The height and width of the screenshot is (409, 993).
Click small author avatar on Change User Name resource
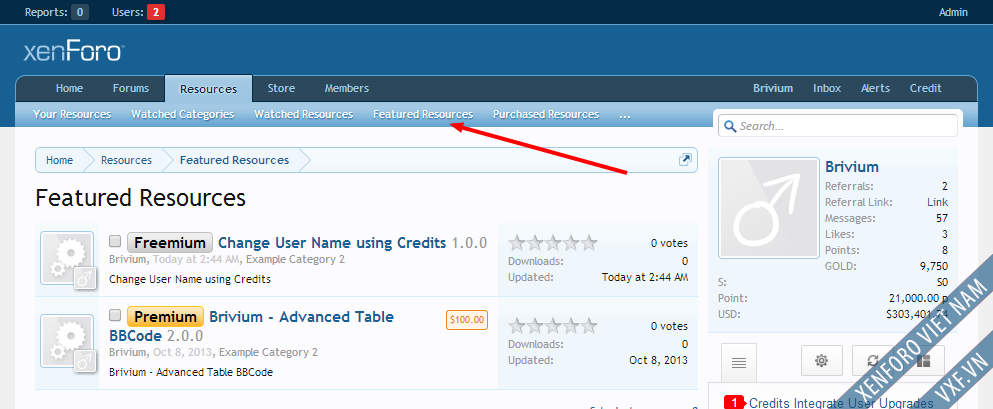85,278
